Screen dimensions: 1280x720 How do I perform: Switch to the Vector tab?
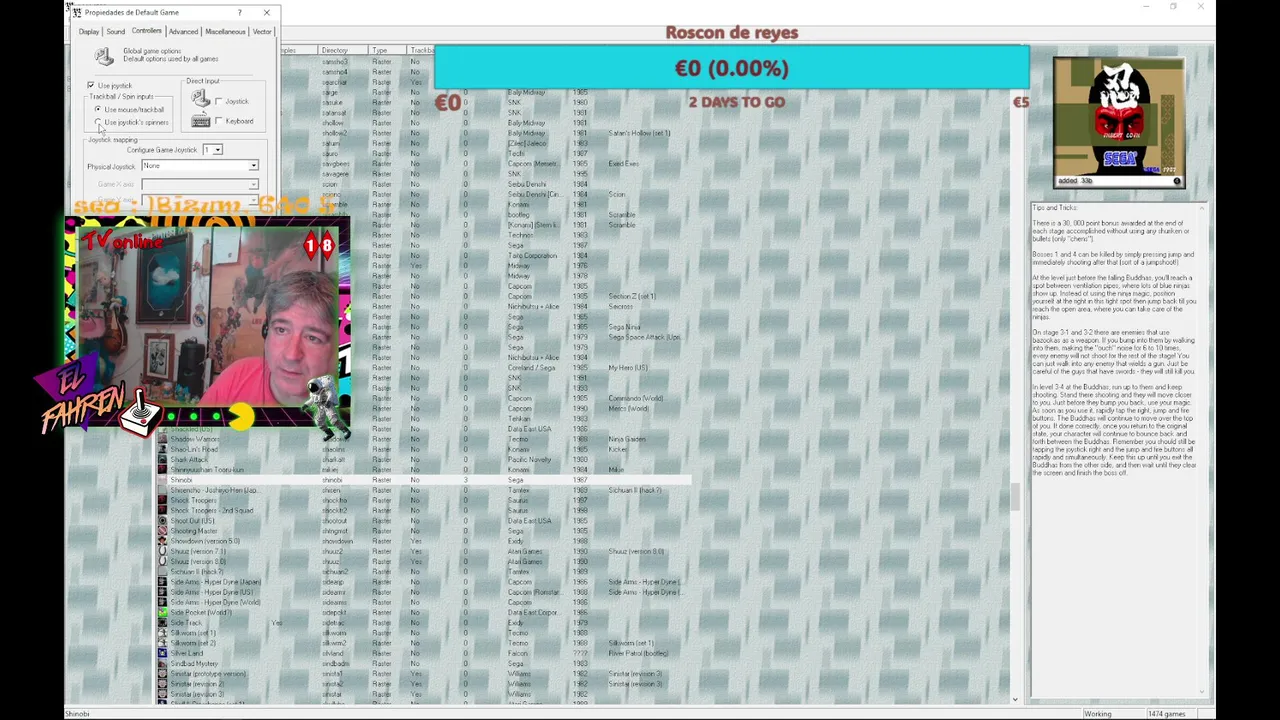point(262,32)
